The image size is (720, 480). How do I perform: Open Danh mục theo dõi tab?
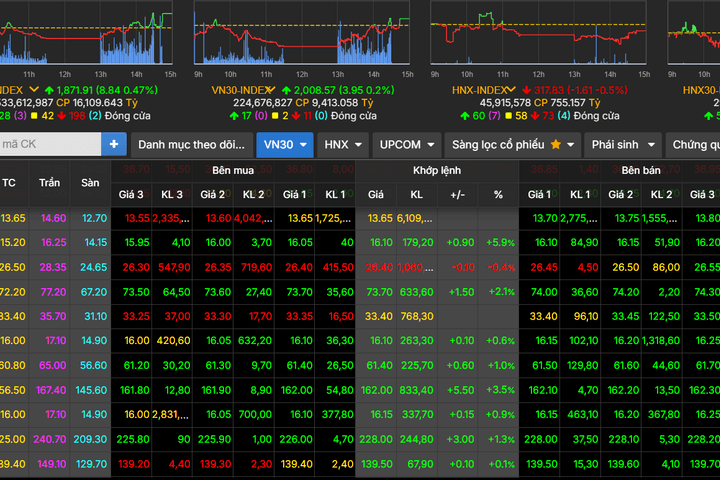(x=192, y=145)
